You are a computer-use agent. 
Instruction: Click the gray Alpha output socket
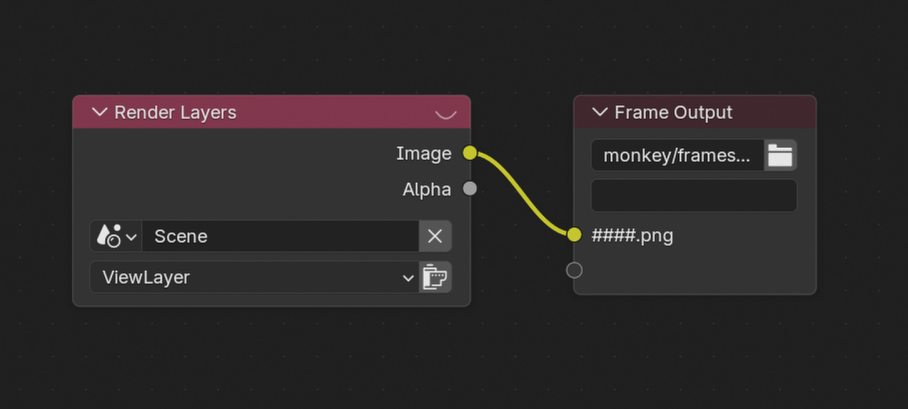[x=470, y=189]
